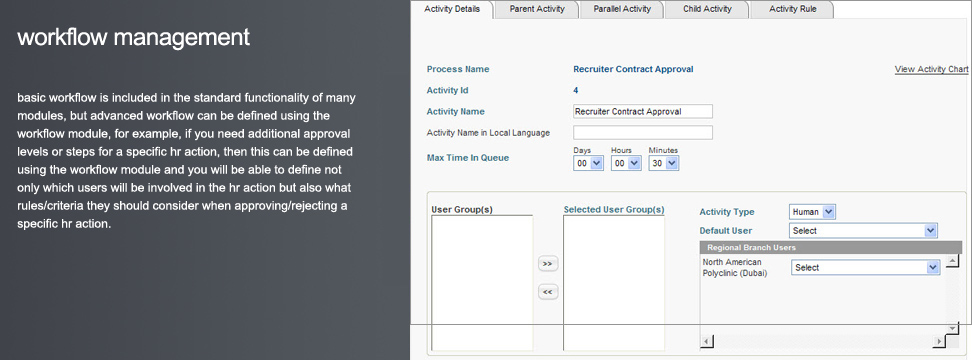Click inside the Selected User Group(s) list box
Screen dimensions: 972x360
coord(614,283)
